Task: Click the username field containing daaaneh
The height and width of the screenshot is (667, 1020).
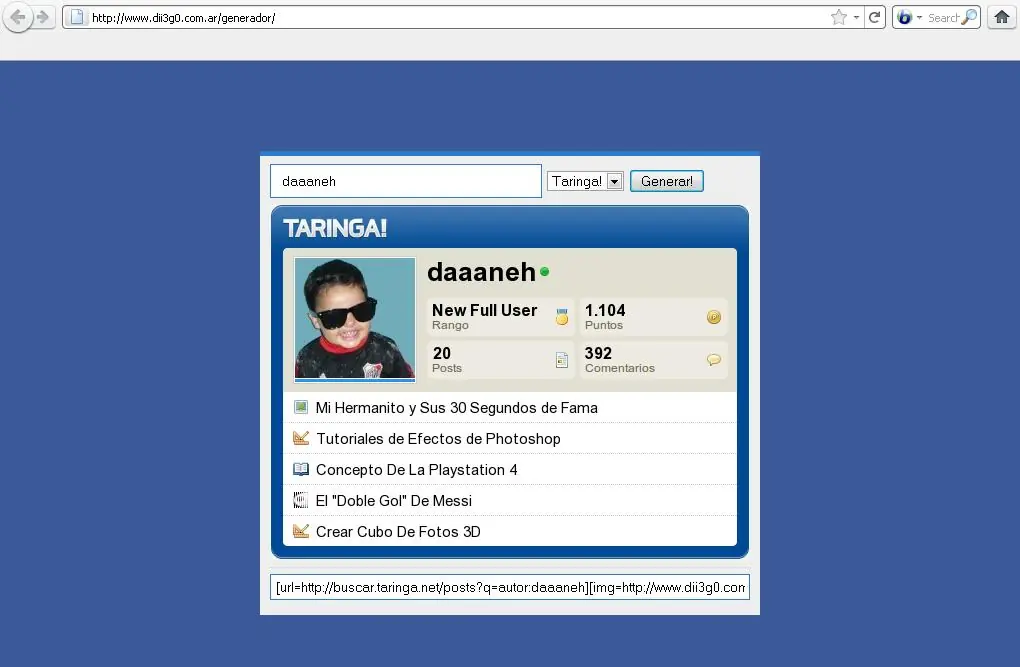Action: click(x=406, y=181)
